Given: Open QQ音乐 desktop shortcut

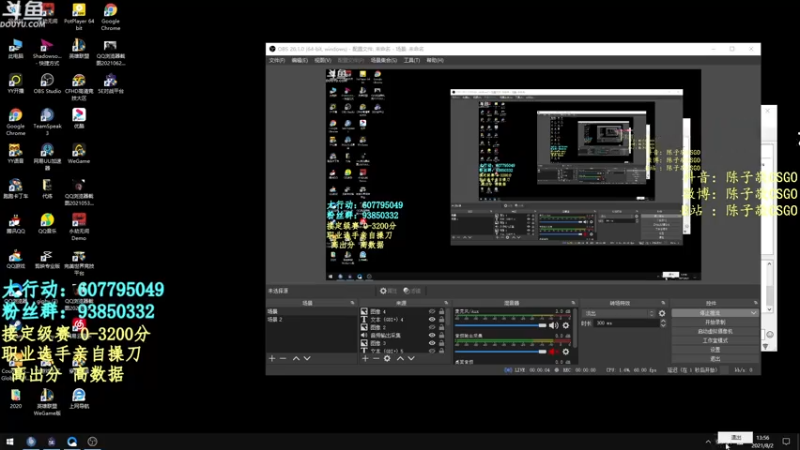Looking at the screenshot, I should tap(47, 223).
